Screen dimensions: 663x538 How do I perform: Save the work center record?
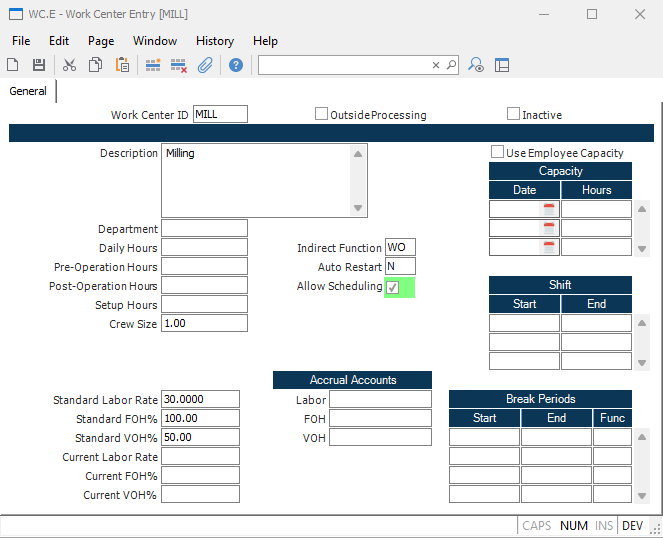pos(39,65)
